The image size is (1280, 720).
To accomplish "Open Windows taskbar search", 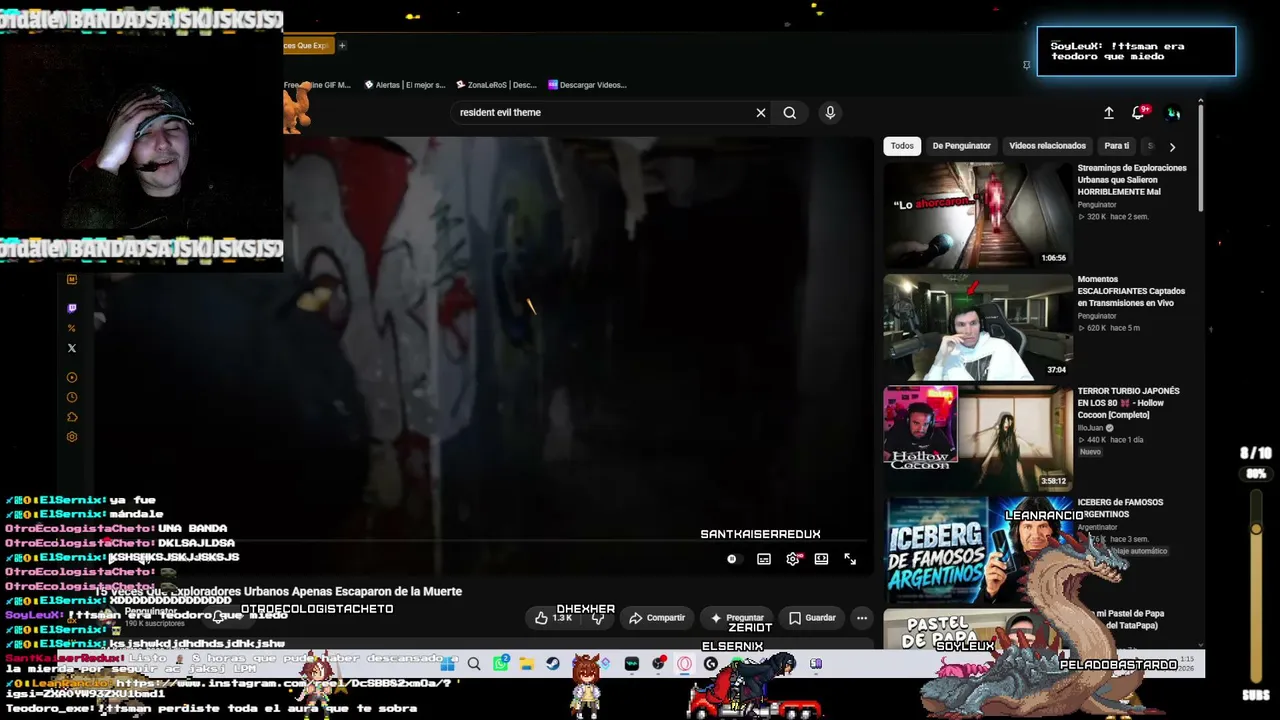I will point(474,664).
